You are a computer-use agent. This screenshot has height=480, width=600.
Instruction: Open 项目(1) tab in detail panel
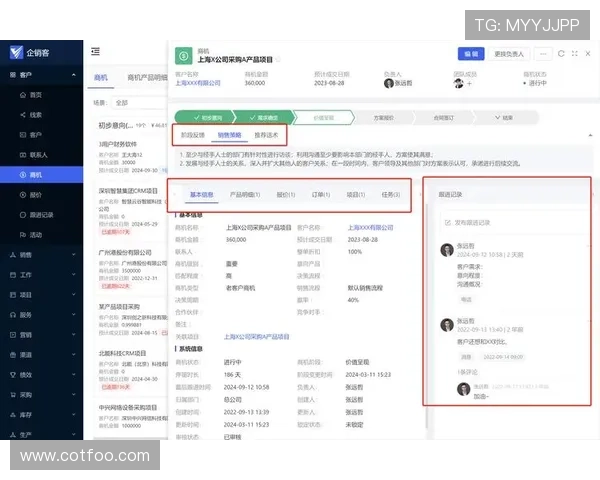355,194
